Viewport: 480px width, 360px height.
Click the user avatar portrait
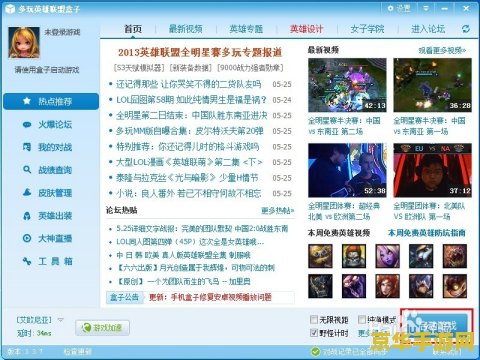pyautogui.click(x=24, y=43)
